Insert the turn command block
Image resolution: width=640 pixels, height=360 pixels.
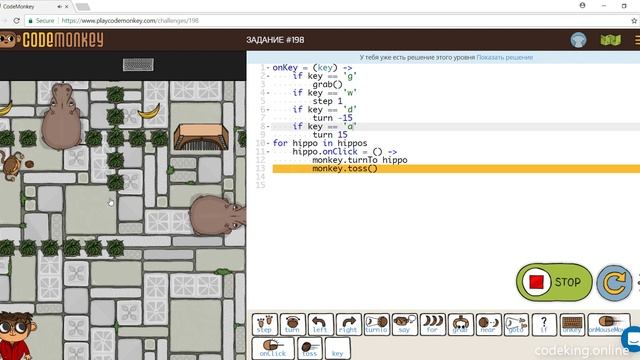[x=293, y=324]
